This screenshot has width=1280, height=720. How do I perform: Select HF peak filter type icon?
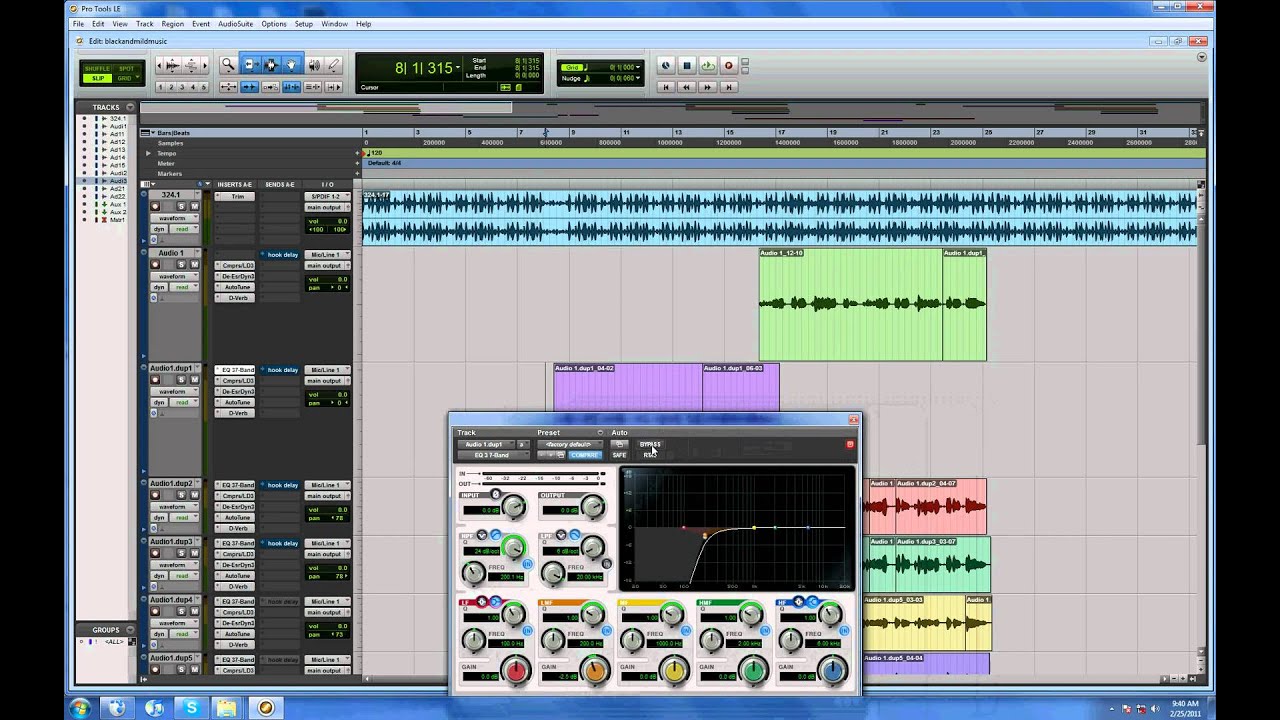[798, 602]
